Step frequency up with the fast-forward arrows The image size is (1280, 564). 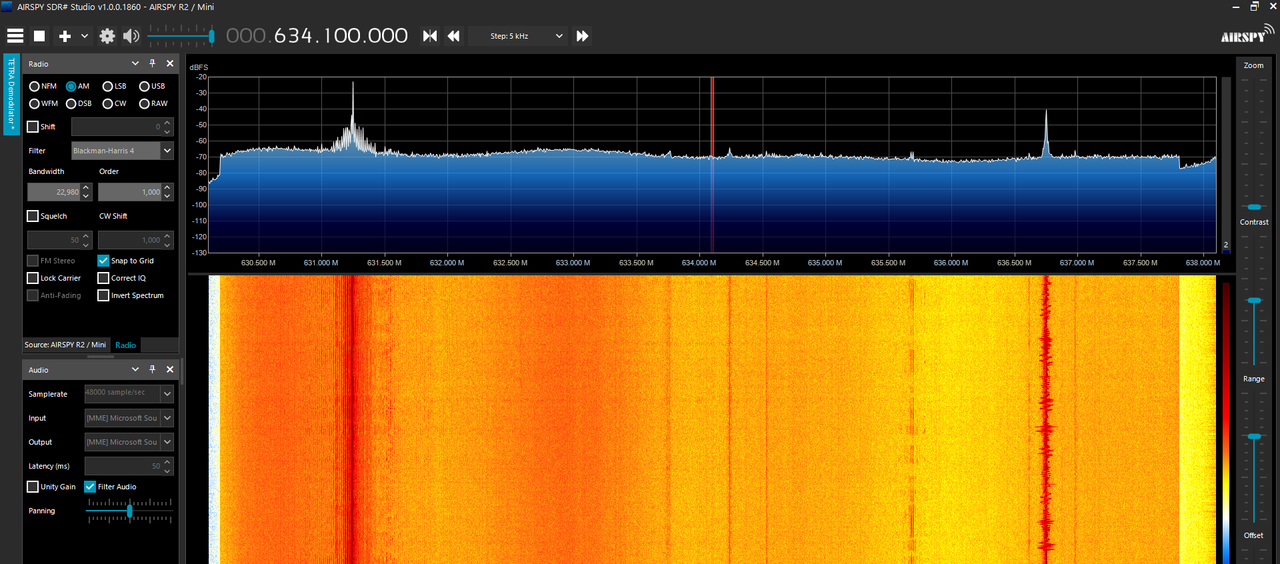tap(582, 36)
